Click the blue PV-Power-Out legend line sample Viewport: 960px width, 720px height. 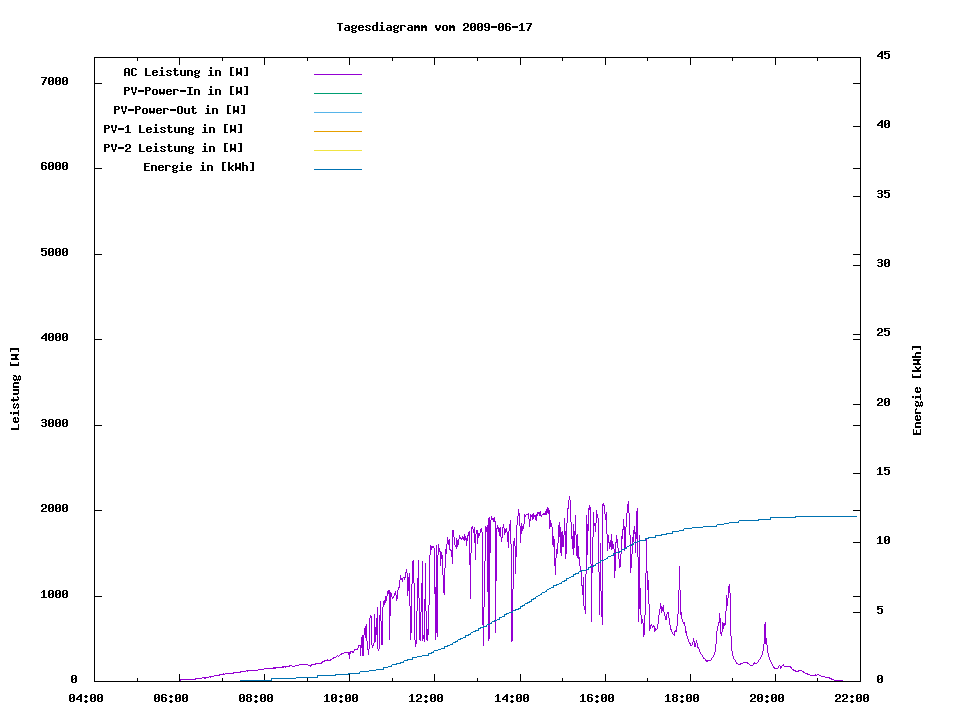click(x=337, y=112)
